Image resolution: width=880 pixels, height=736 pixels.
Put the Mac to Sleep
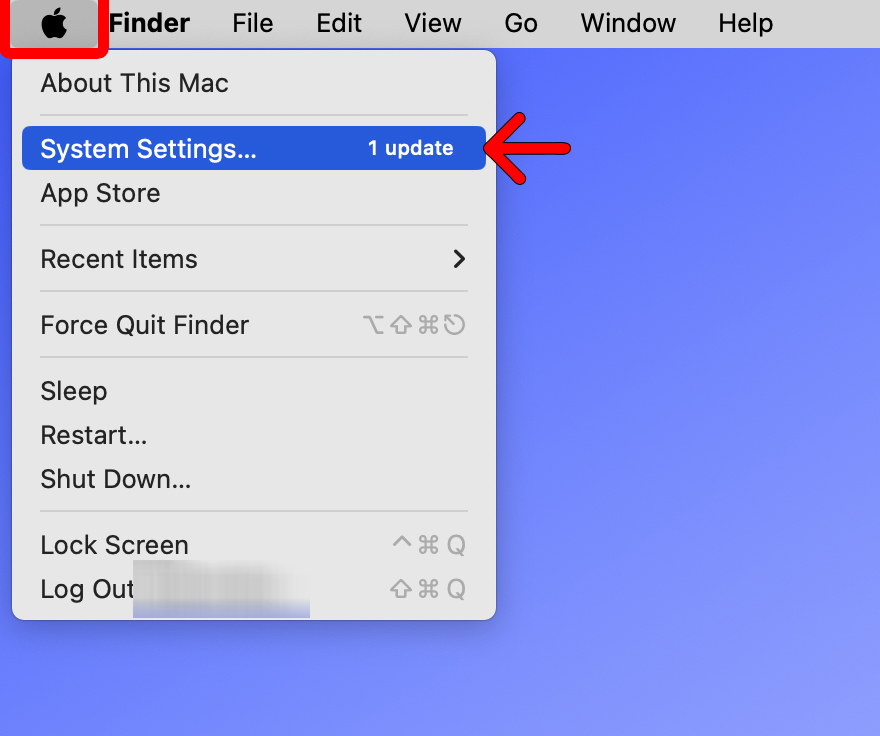[x=73, y=391]
